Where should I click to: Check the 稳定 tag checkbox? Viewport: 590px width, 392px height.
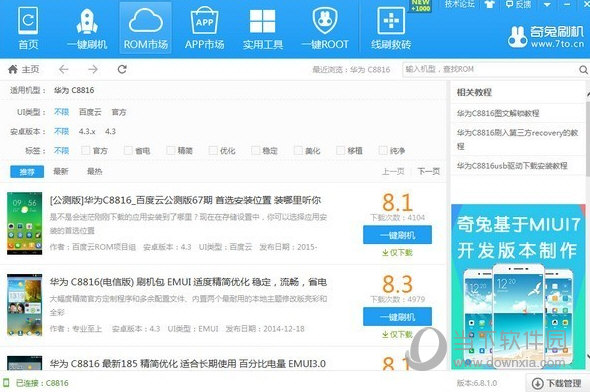point(256,150)
